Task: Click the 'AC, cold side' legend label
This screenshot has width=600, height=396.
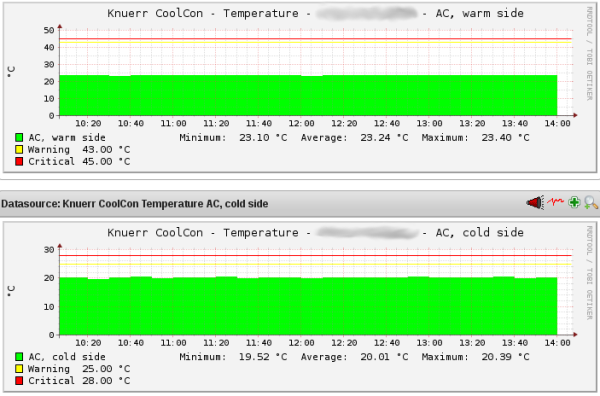Action: coord(67,357)
